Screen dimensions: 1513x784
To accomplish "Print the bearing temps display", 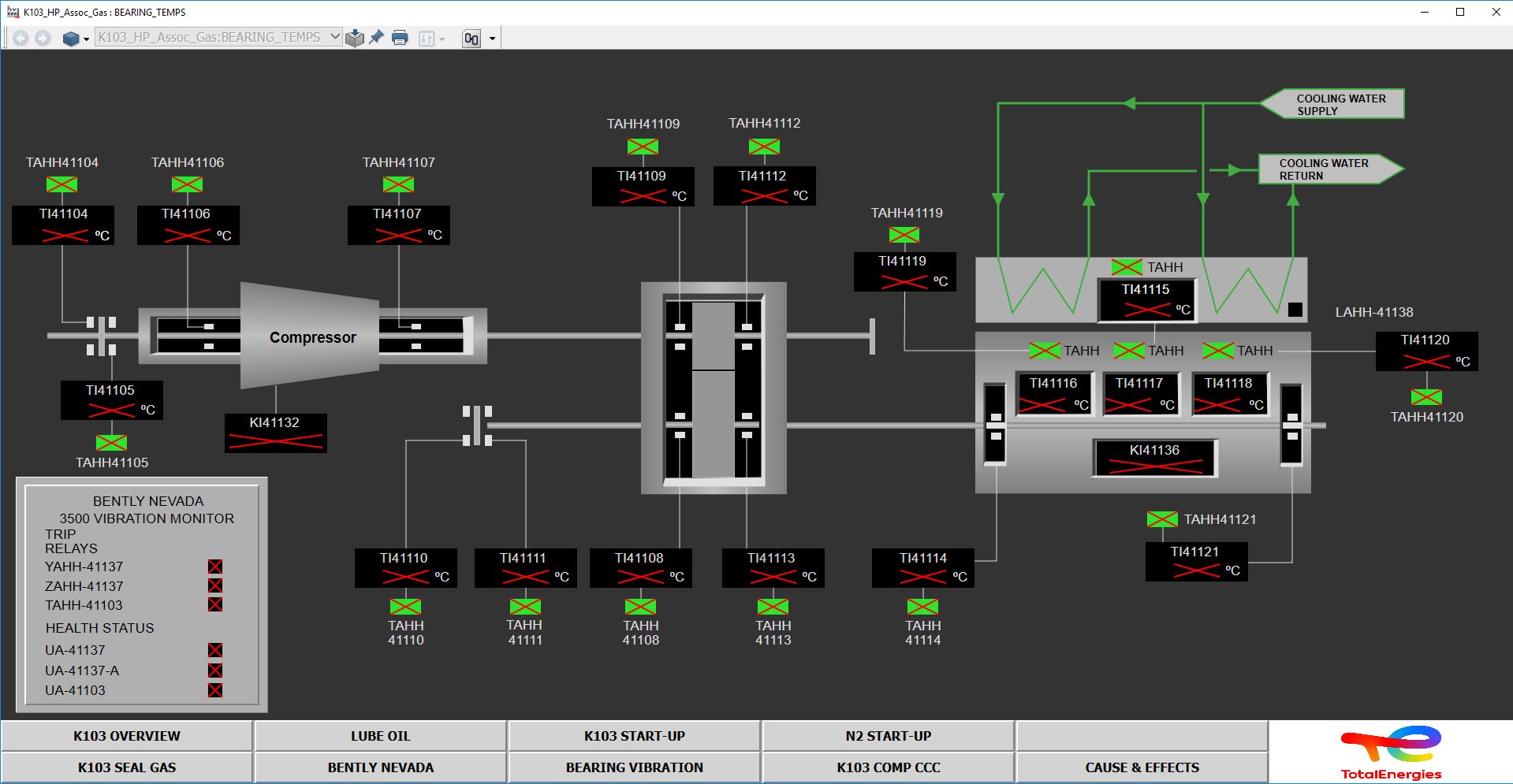I will (400, 38).
